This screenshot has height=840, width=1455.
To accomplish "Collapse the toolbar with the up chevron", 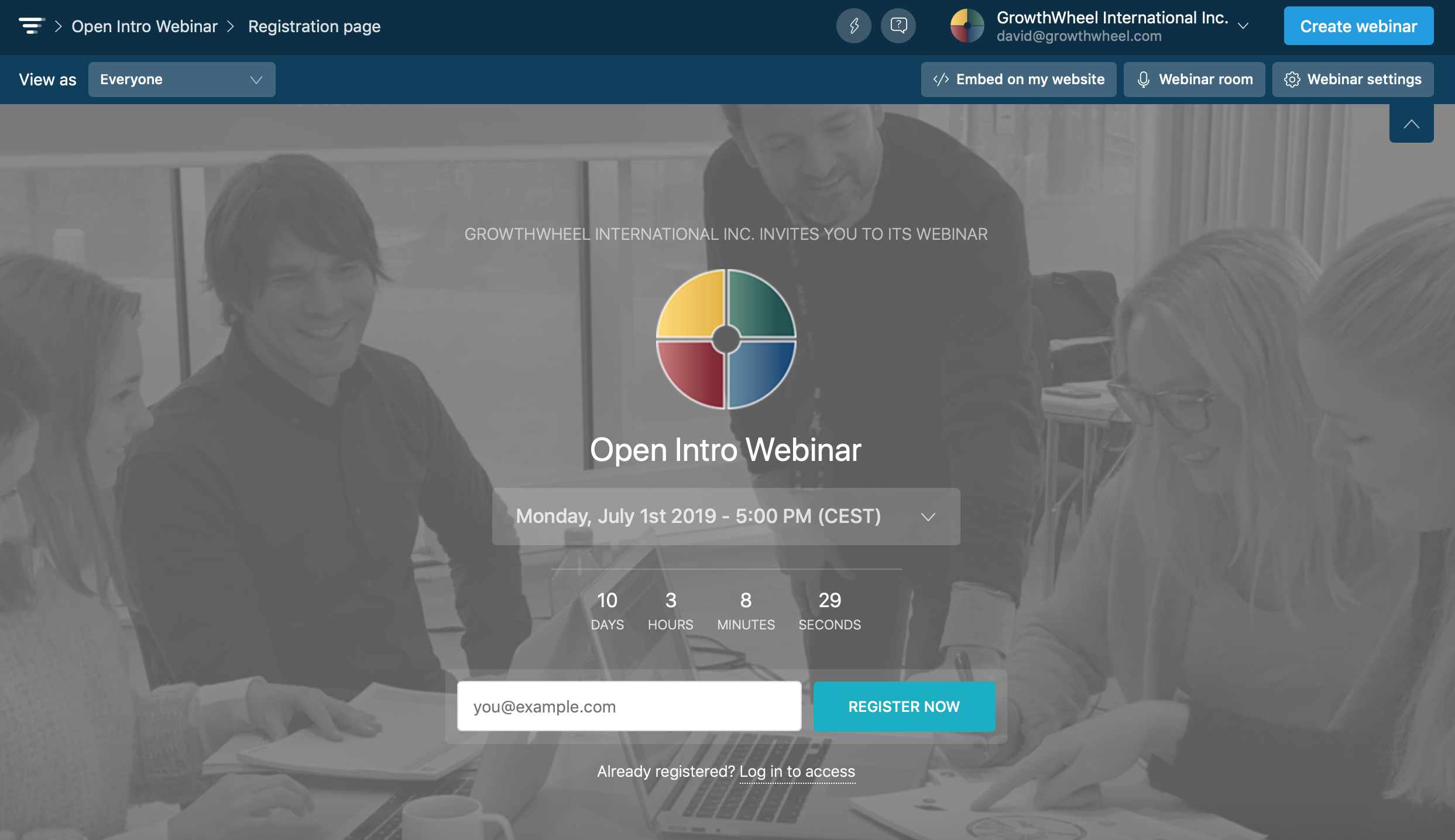I will [1411, 124].
